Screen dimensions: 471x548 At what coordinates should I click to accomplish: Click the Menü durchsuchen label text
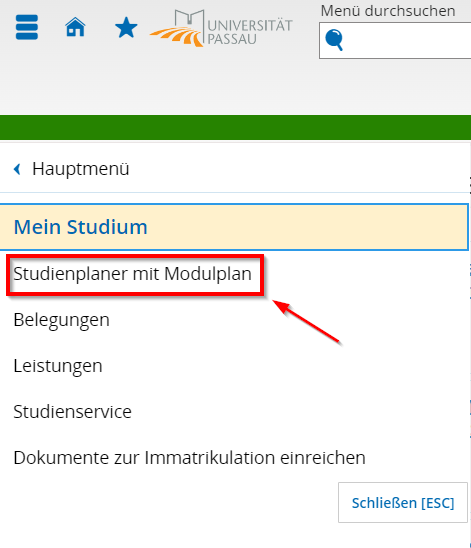pos(388,11)
